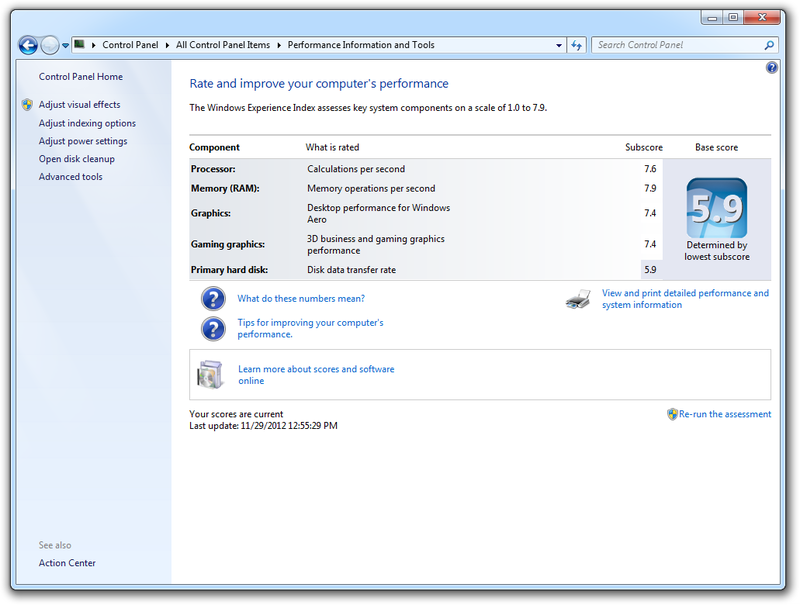The image size is (800, 605).
Task: Click the software box icon beside Learn more
Action: 210,374
